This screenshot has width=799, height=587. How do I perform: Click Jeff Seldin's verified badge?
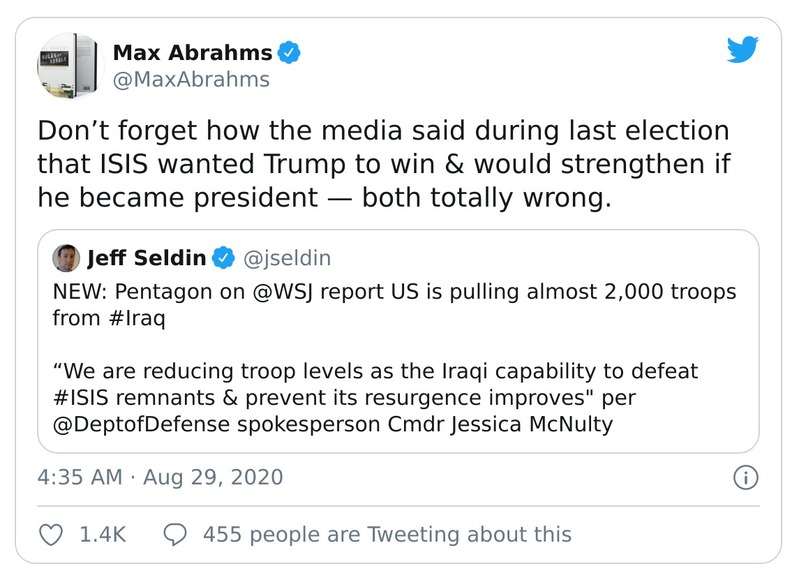click(225, 258)
